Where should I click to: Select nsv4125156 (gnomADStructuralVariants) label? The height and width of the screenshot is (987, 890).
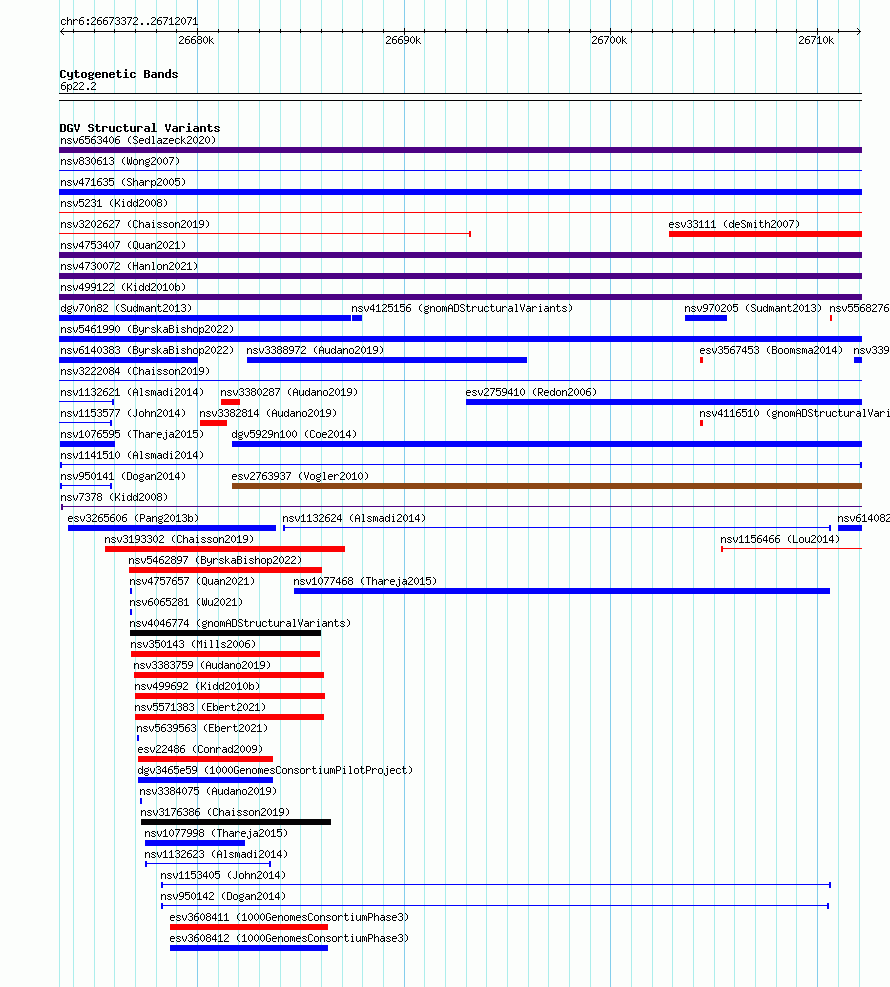point(462,308)
